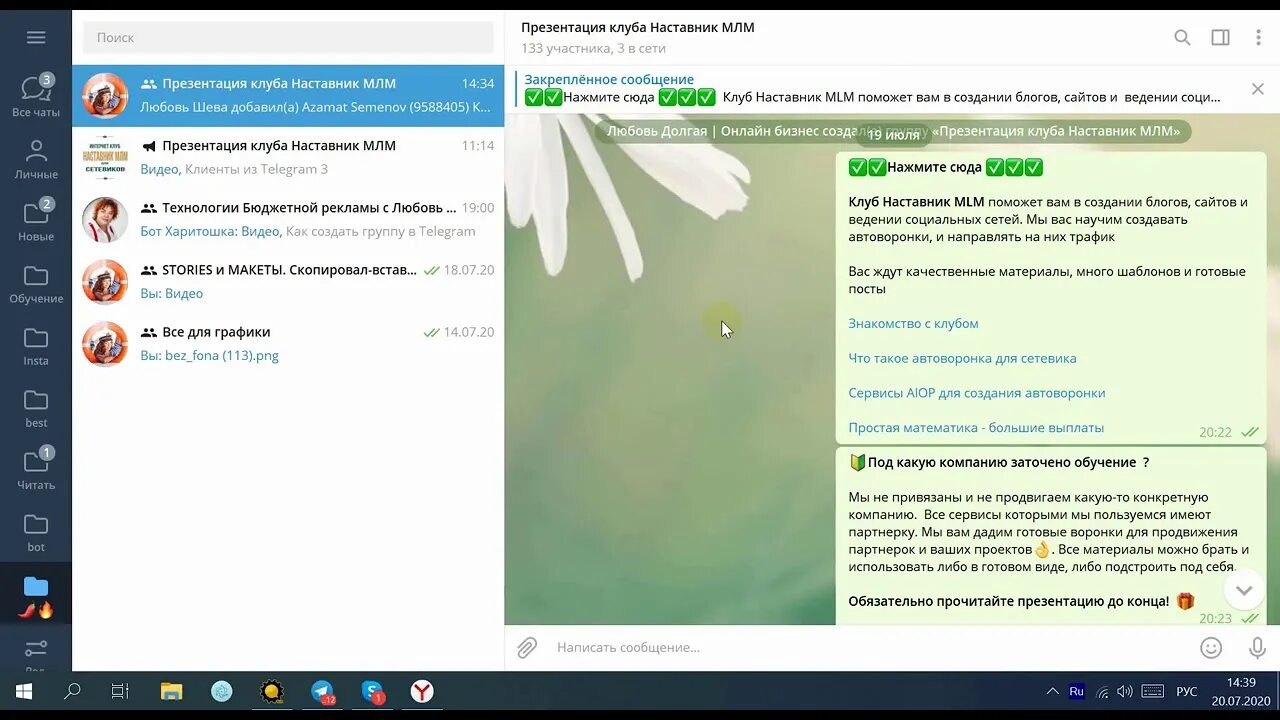This screenshot has width=1280, height=720.
Task: Open the channel "Презентация клуба Наставник МЛМ" 11:14
Action: [288, 157]
